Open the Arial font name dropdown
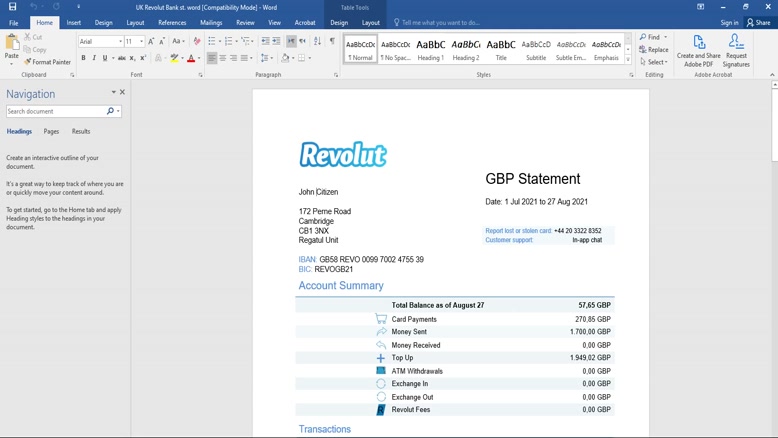The image size is (778, 438). pyautogui.click(x=120, y=42)
